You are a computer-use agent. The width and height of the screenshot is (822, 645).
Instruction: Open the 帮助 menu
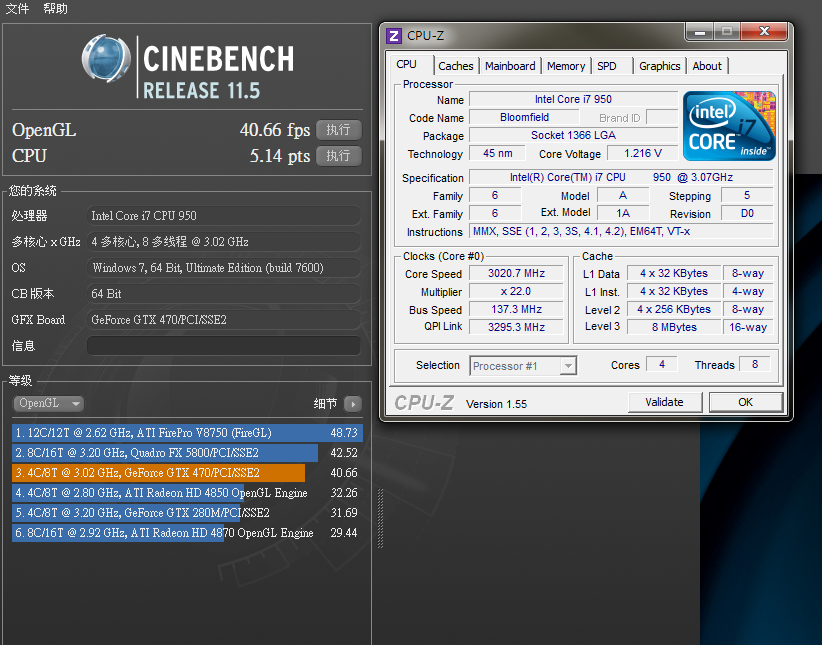coord(55,8)
